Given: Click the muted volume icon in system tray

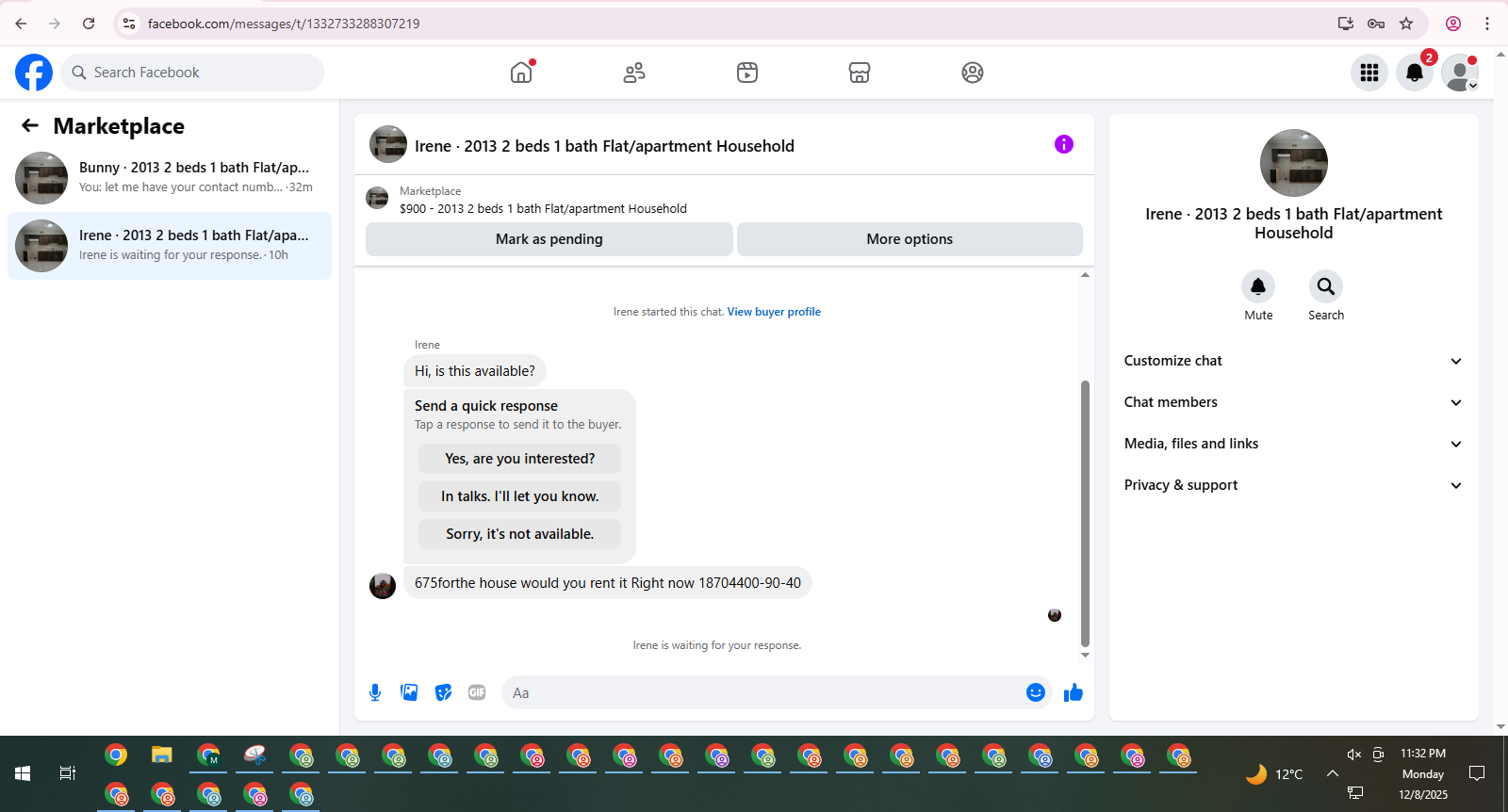Looking at the screenshot, I should [x=1354, y=755].
